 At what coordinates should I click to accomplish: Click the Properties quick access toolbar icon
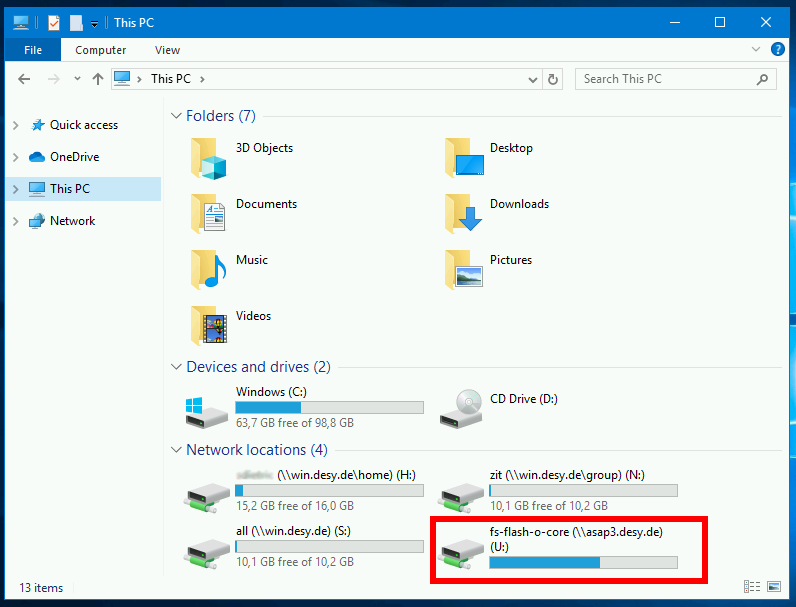(x=54, y=22)
